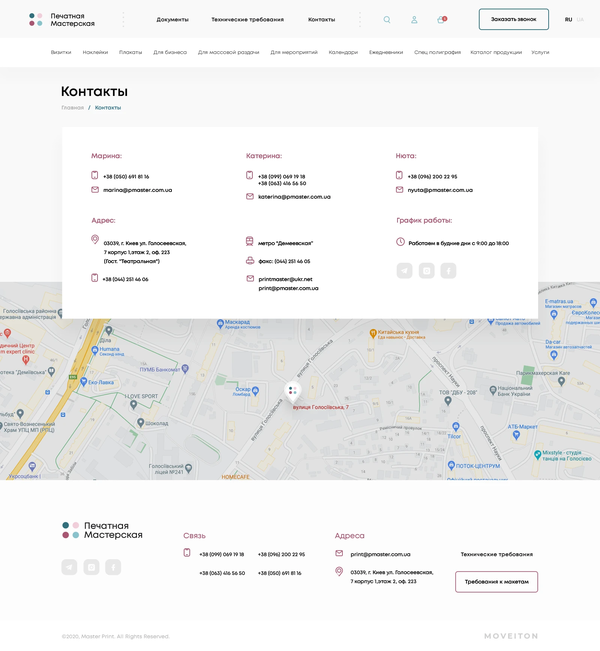This screenshot has width=600, height=651.
Task: Select the RU language option
Action: pos(568,19)
